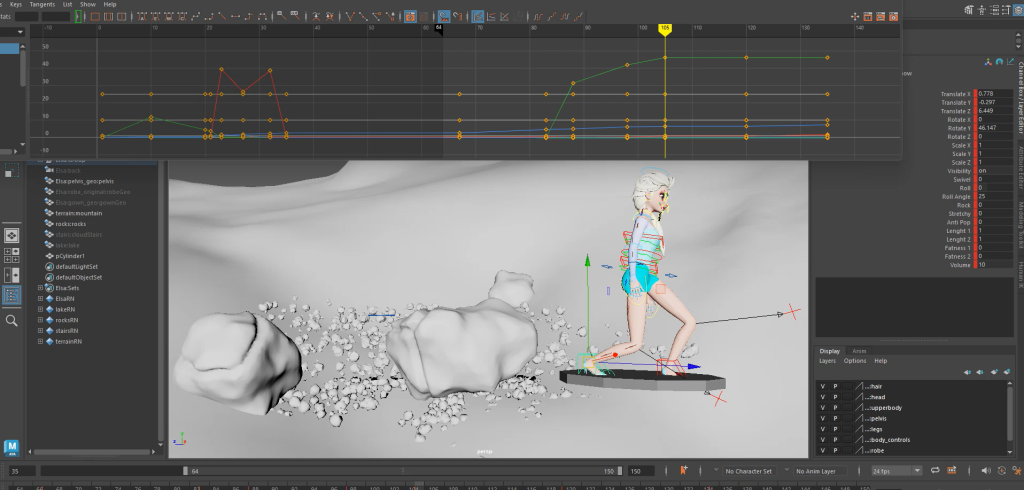This screenshot has height=490, width=1024.
Task: Select the Visibility channel label
Action: coord(959,171)
